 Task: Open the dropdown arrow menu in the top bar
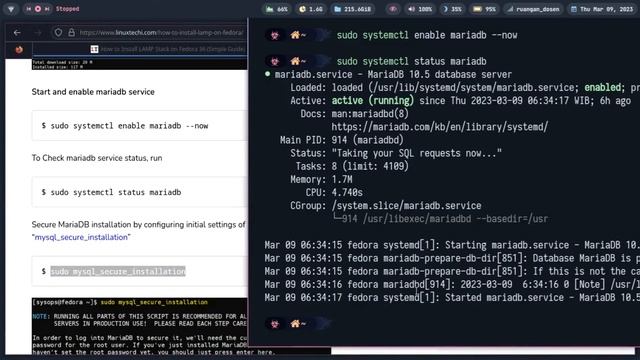[x=11, y=9]
